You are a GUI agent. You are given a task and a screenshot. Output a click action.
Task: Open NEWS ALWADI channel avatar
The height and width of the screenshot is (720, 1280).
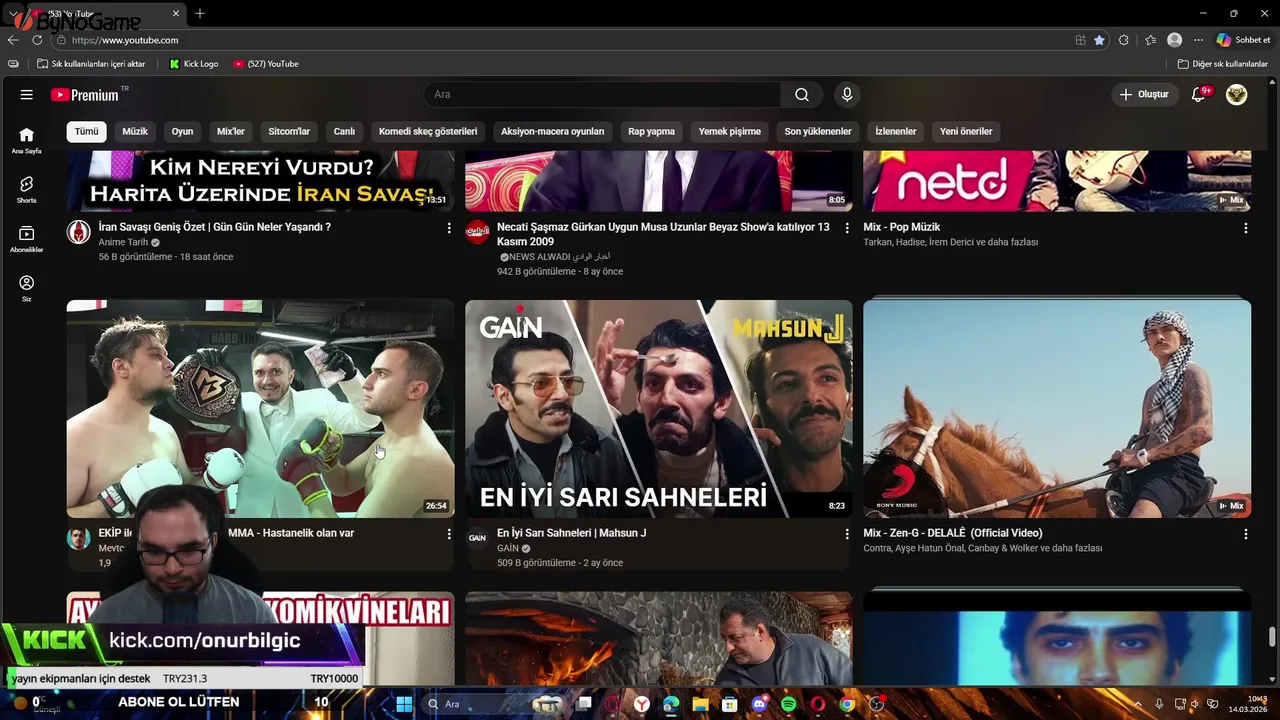[477, 232]
